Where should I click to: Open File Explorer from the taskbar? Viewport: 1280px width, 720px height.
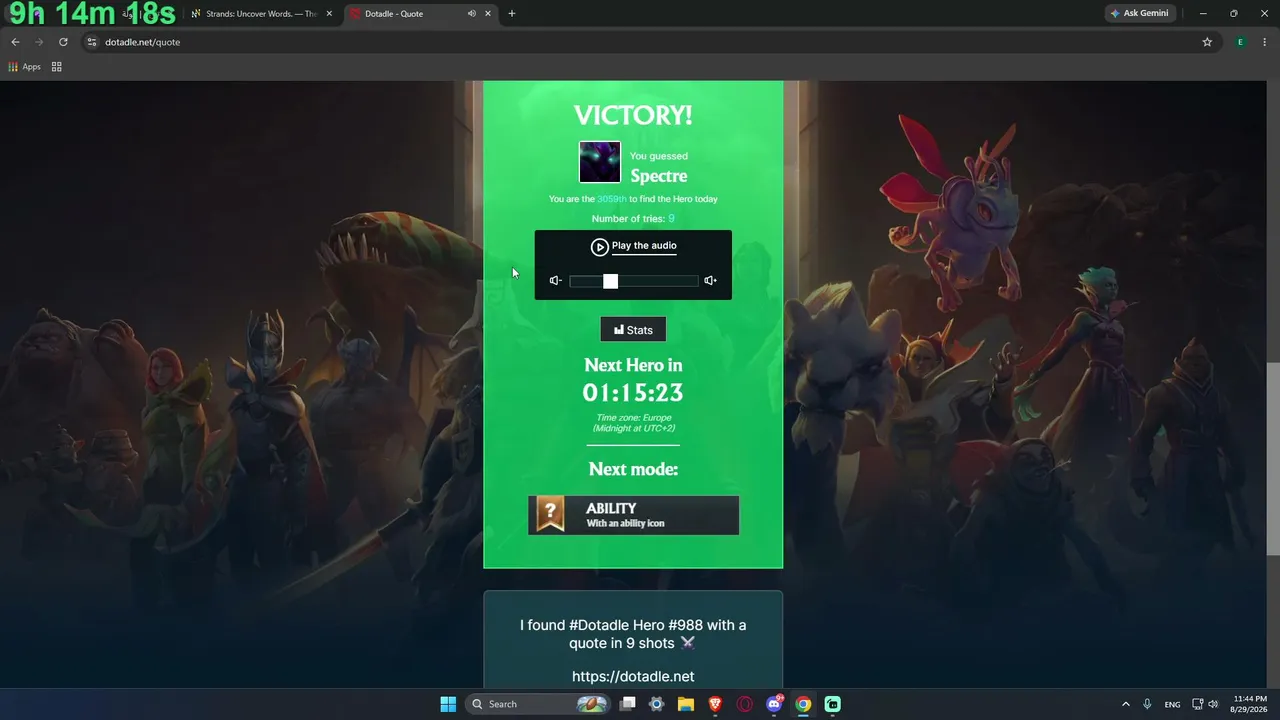click(686, 704)
